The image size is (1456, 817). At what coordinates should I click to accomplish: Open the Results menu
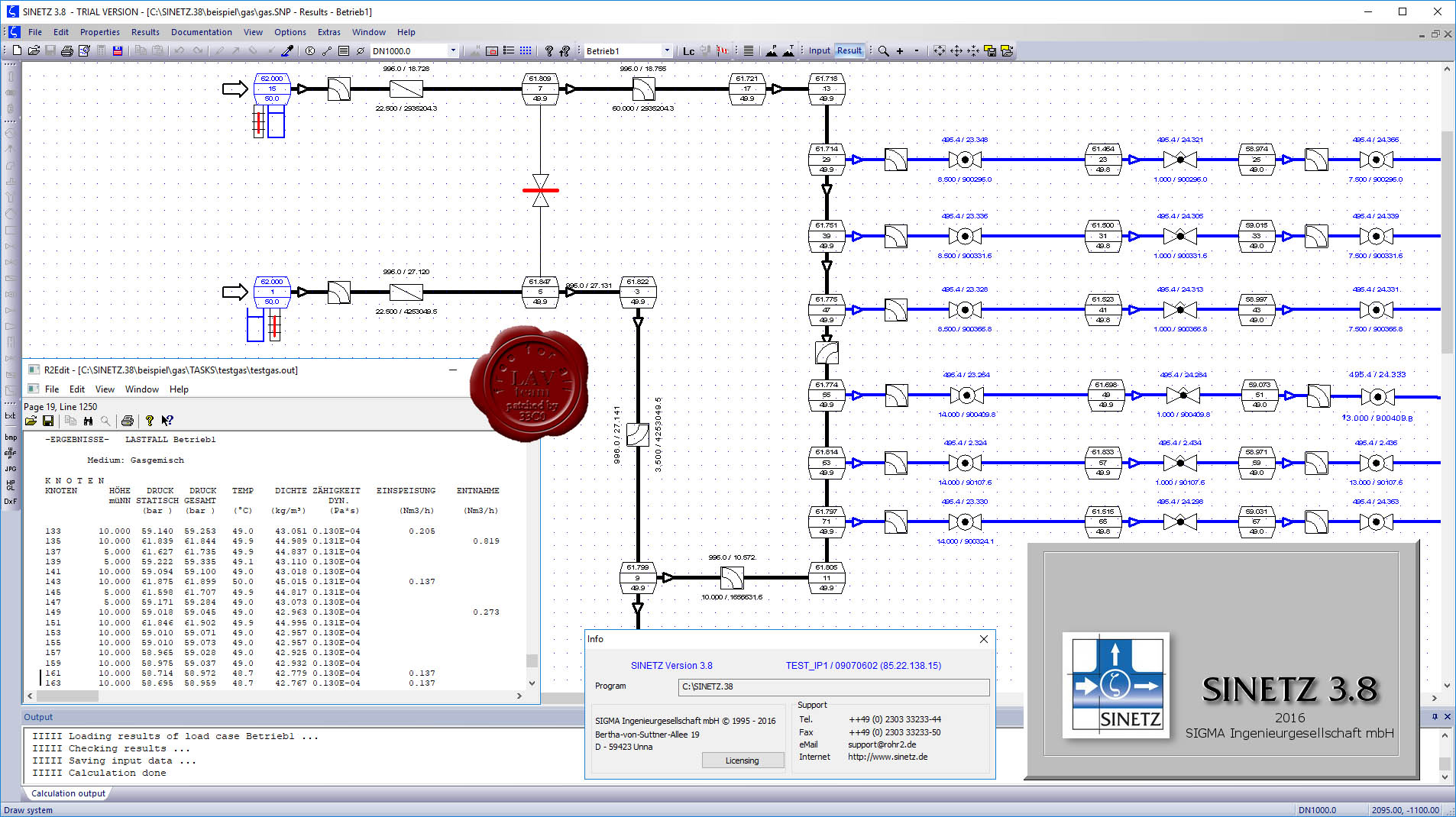(x=145, y=32)
